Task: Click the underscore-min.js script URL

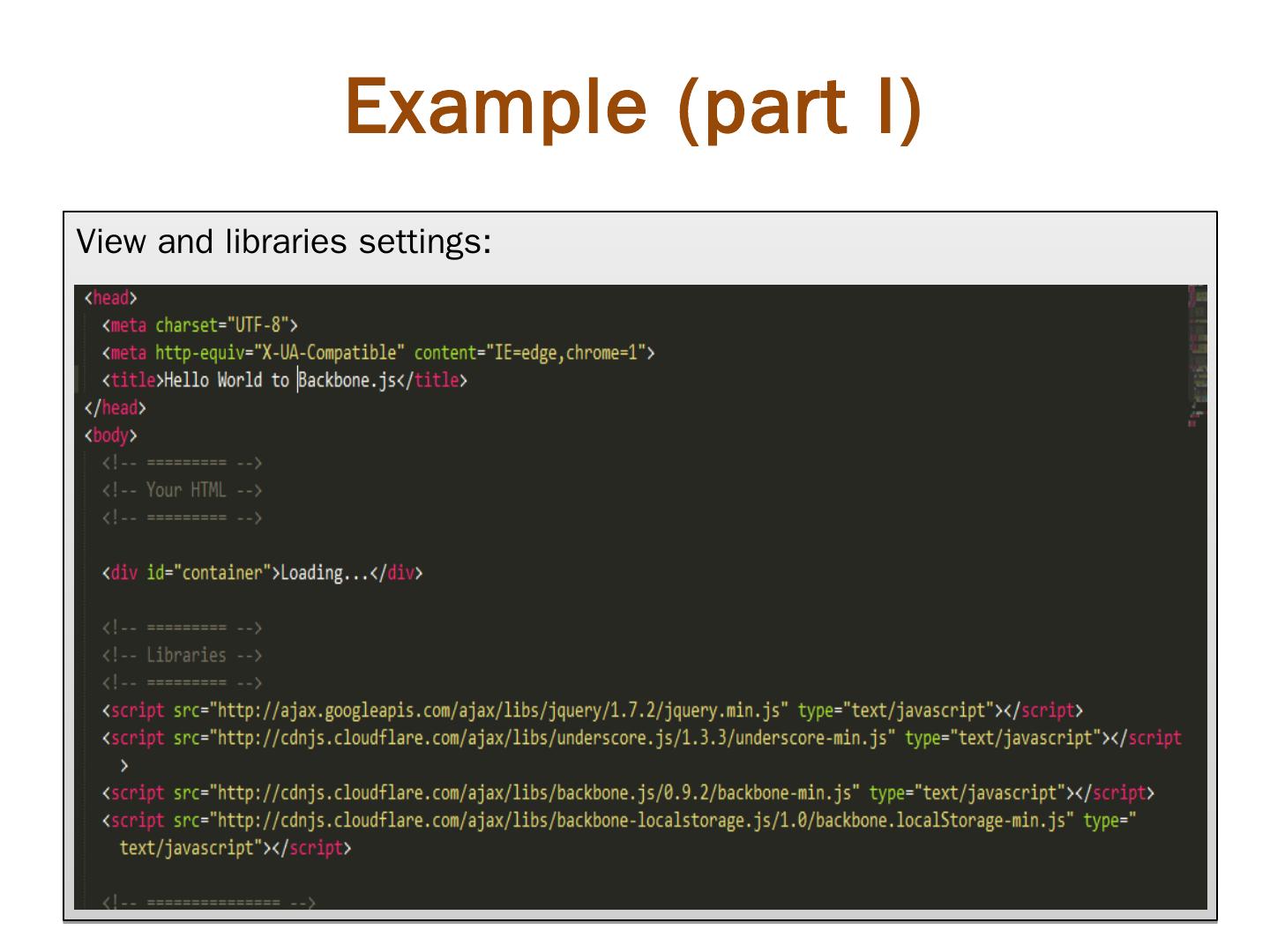Action: (551, 738)
